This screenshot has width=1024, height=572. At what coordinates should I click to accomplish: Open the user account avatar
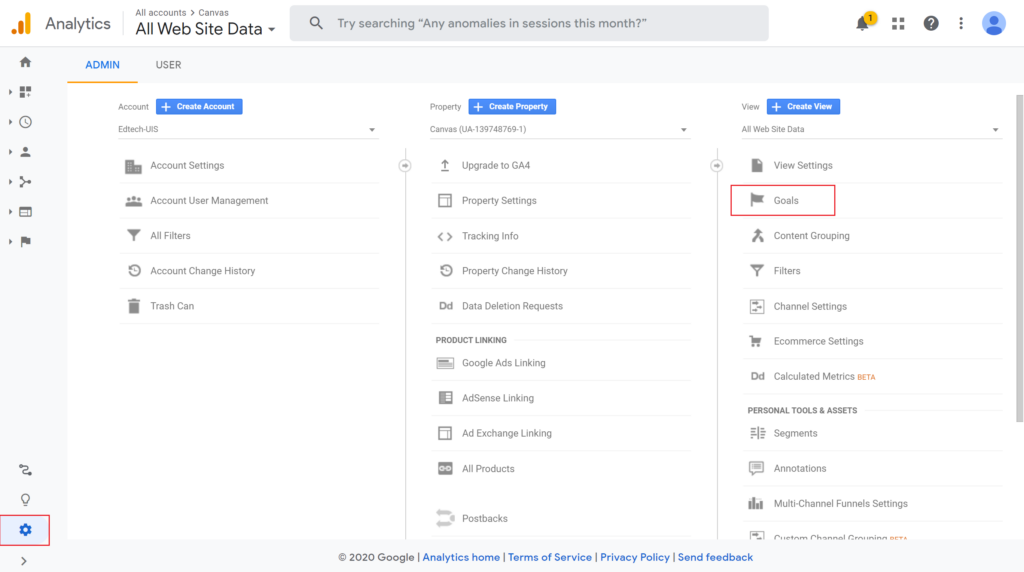993,24
